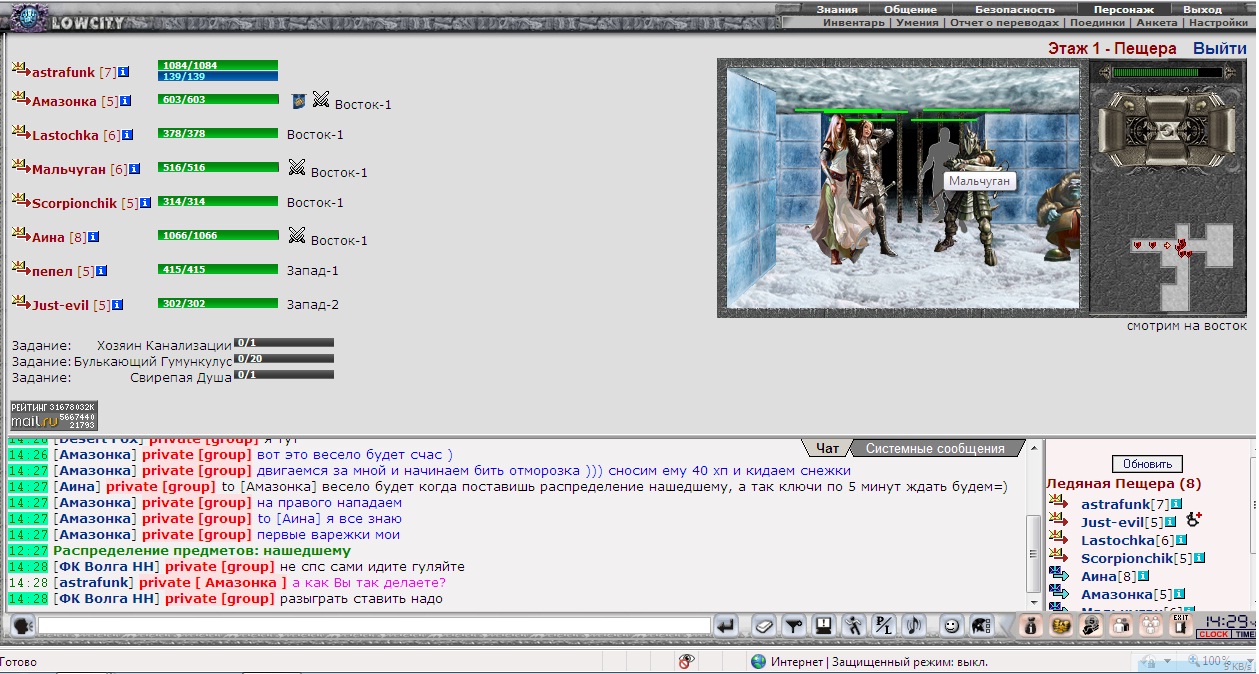Click Хозяин Канализации task progress bar

point(283,343)
